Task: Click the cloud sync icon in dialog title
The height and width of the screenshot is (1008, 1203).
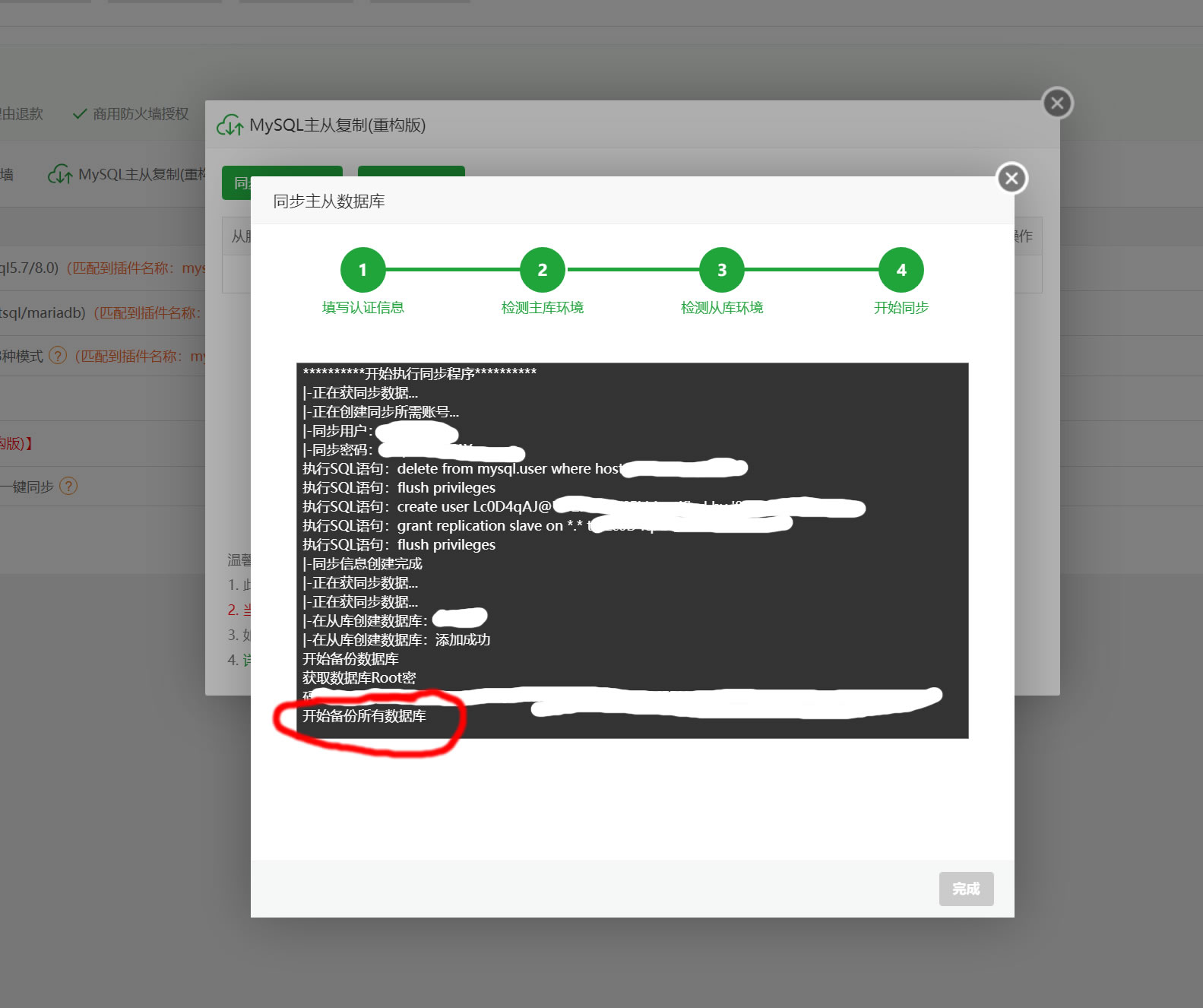Action: tap(230, 125)
